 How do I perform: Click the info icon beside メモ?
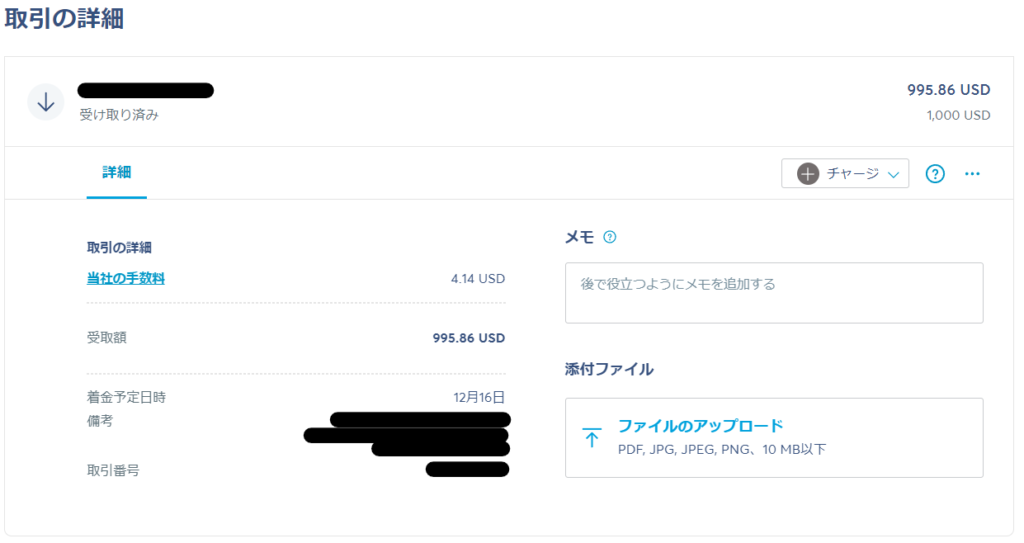click(x=610, y=237)
